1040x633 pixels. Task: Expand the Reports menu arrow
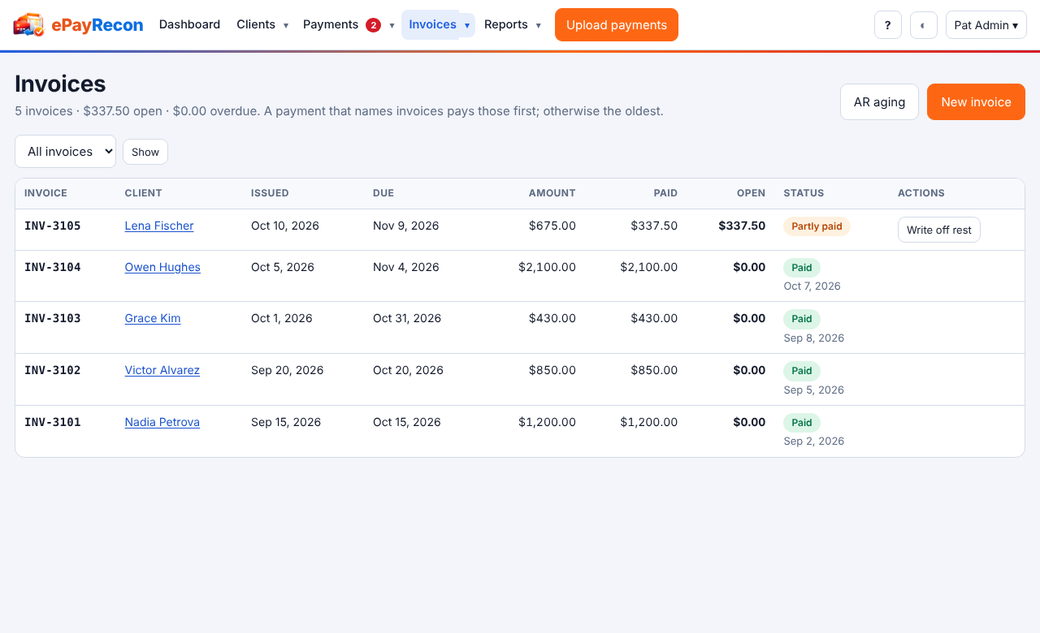click(x=538, y=25)
